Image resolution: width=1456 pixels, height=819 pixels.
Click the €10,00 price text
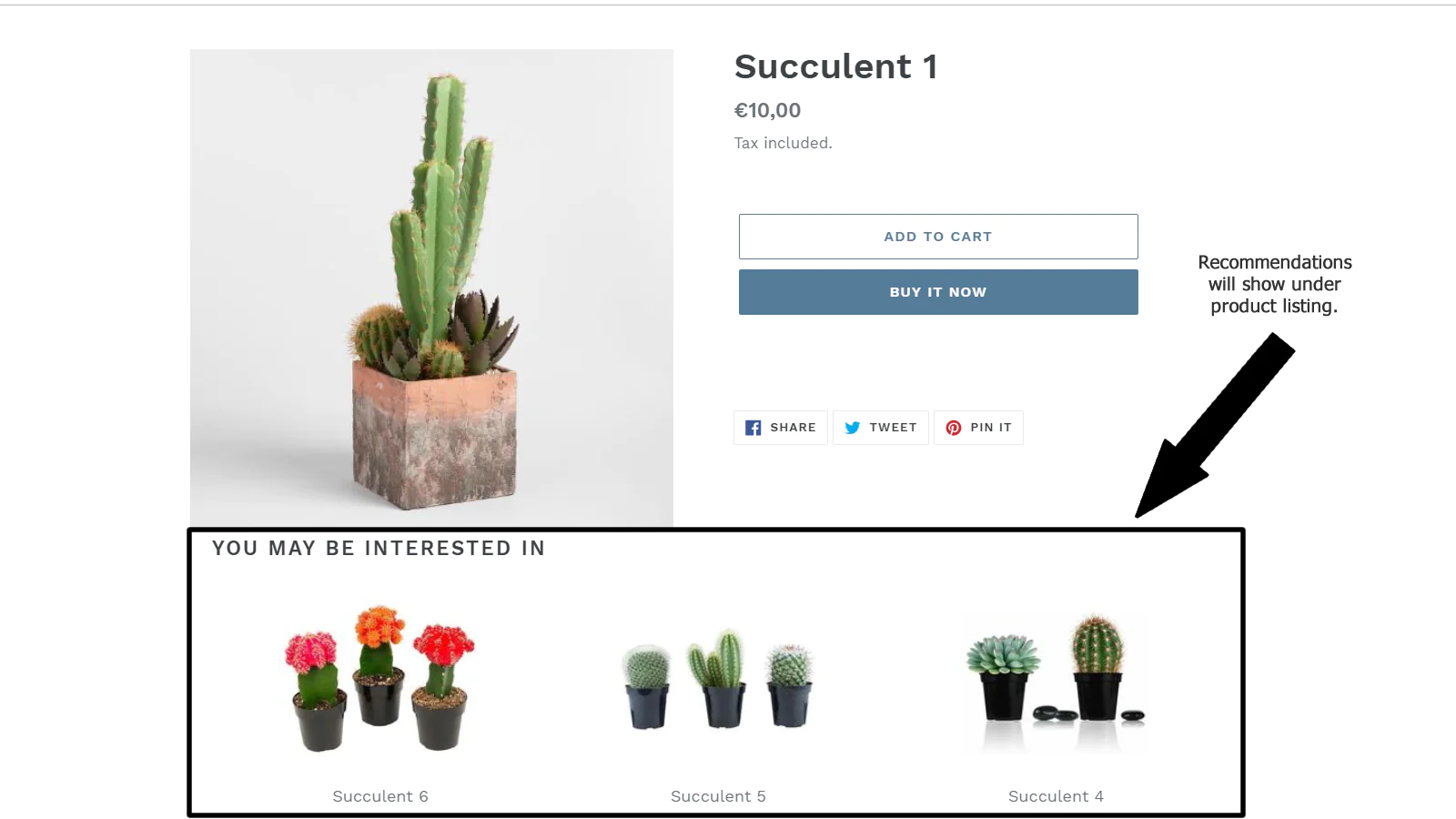767,111
